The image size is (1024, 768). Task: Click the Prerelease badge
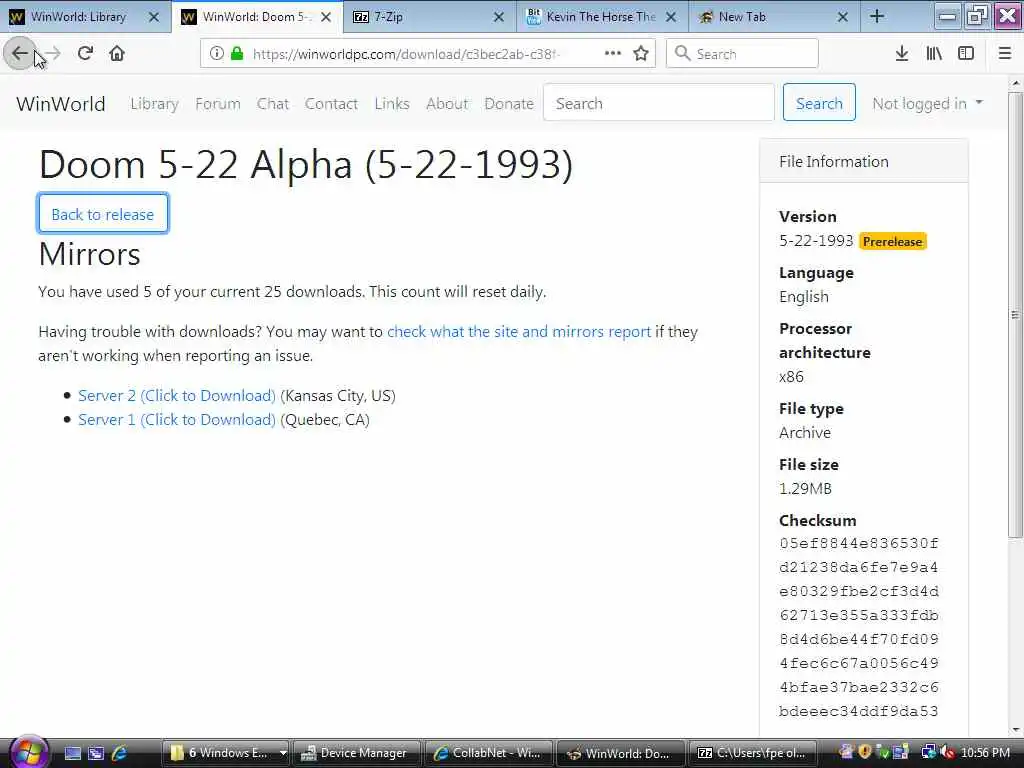coord(892,241)
